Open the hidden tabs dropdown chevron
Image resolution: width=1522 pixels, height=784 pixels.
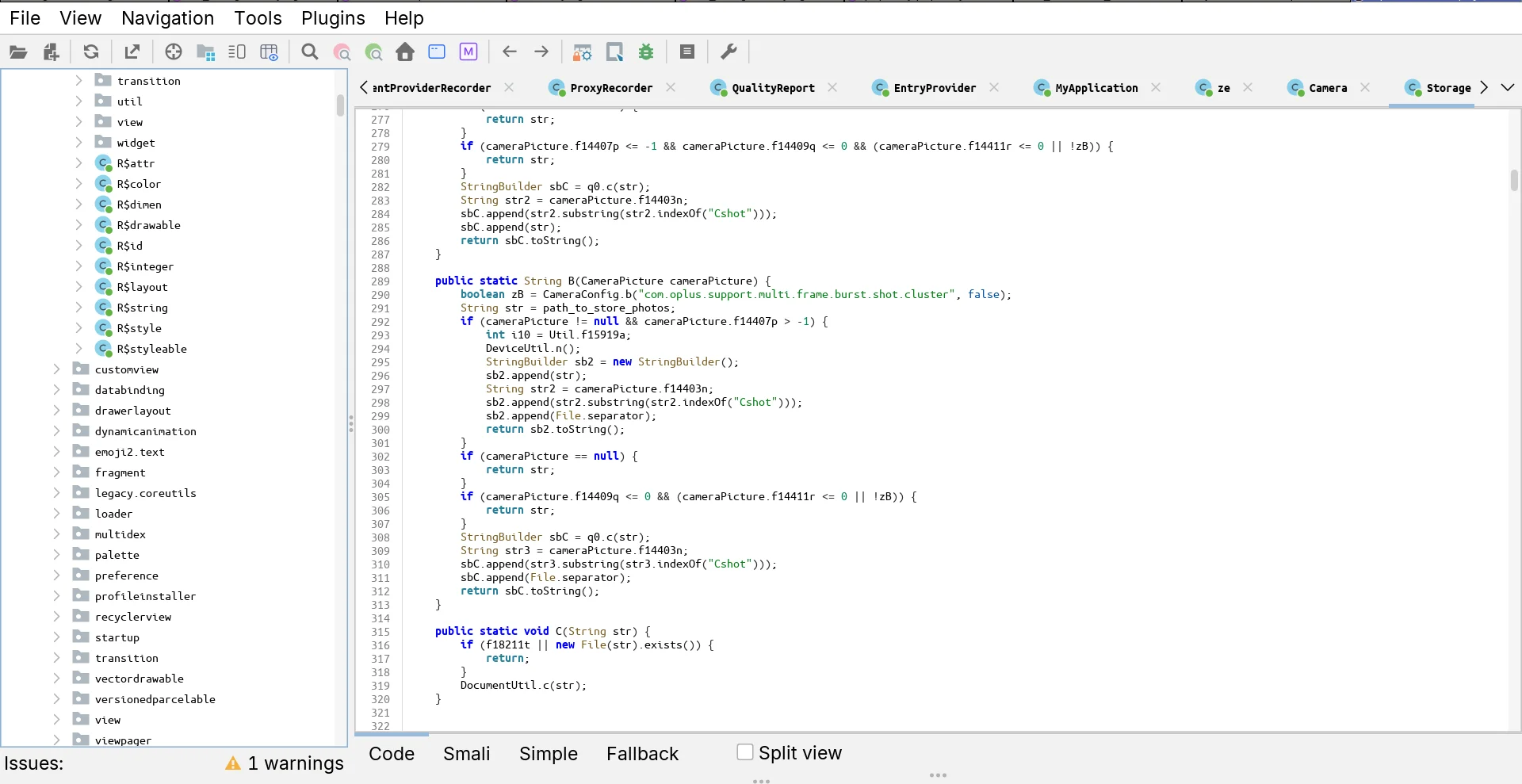pos(1509,87)
